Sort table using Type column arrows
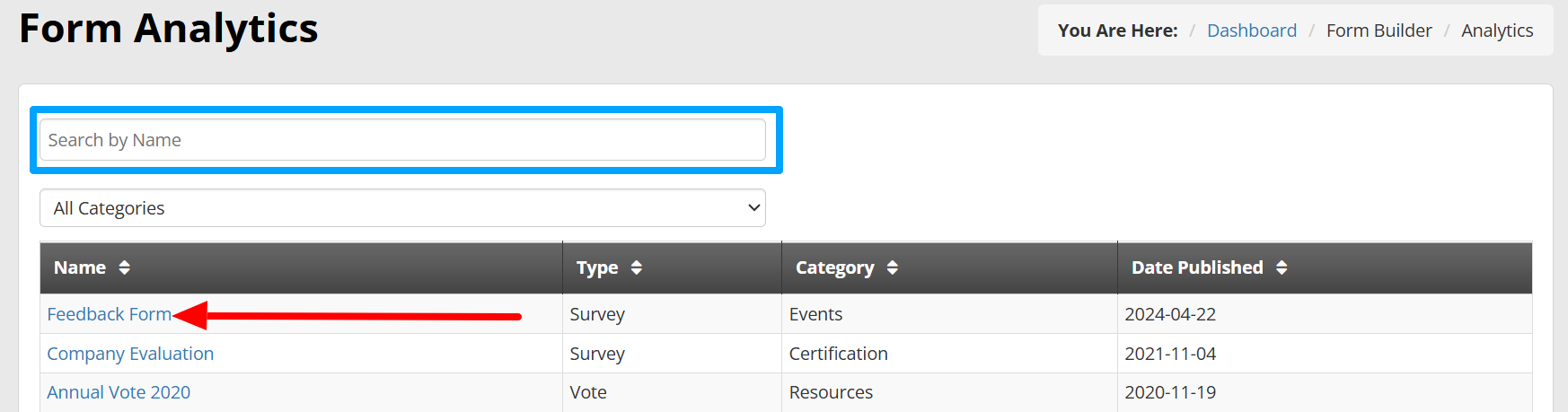1568x412 pixels. point(637,267)
